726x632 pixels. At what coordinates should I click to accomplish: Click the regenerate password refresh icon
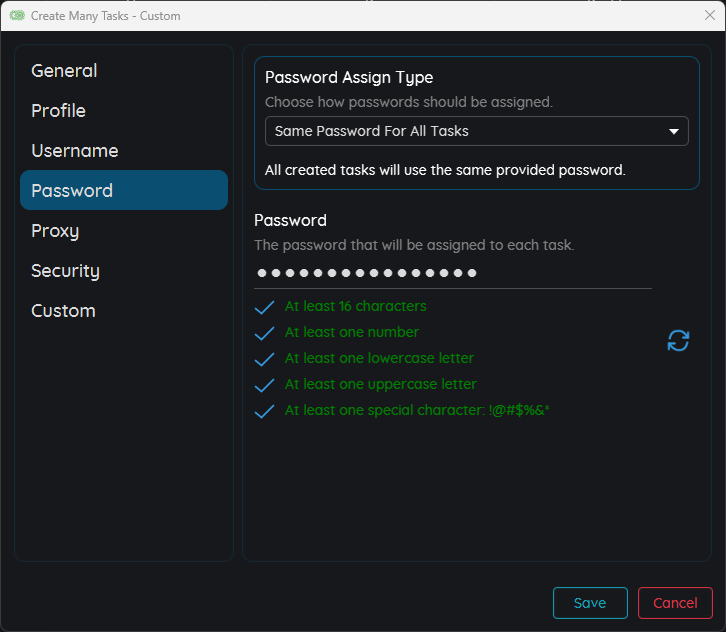(678, 341)
